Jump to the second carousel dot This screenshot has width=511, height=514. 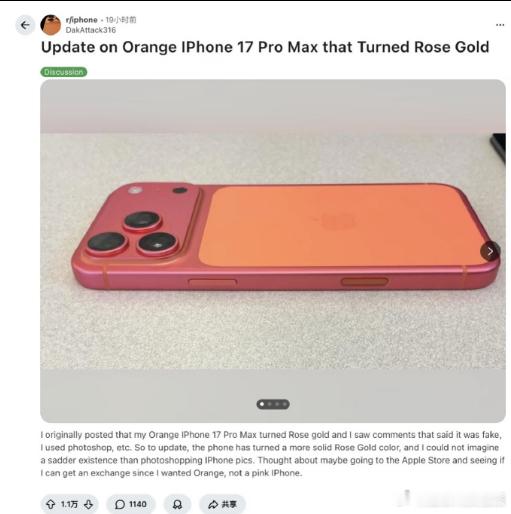(x=269, y=404)
